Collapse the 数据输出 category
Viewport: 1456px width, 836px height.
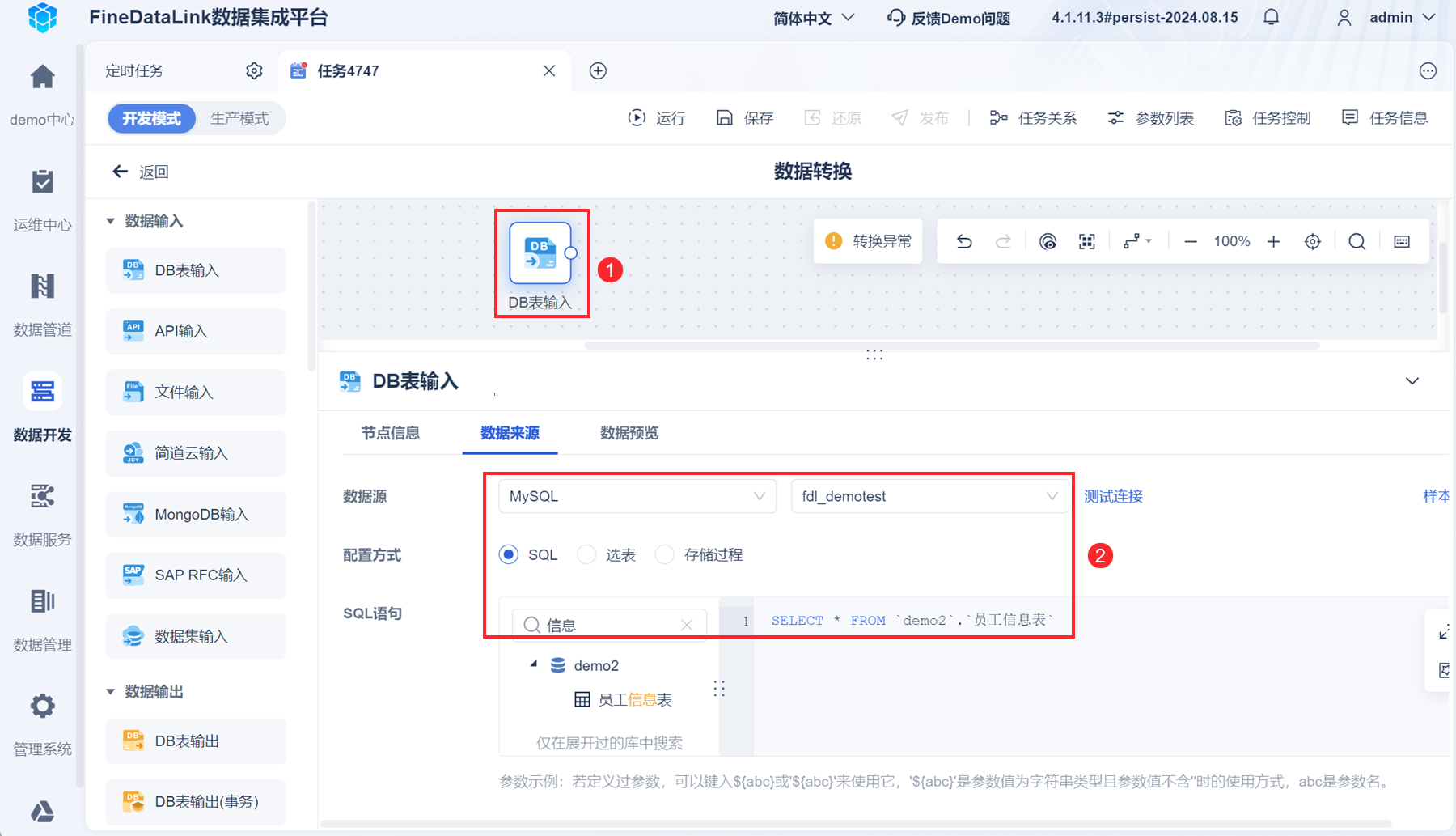coord(111,692)
